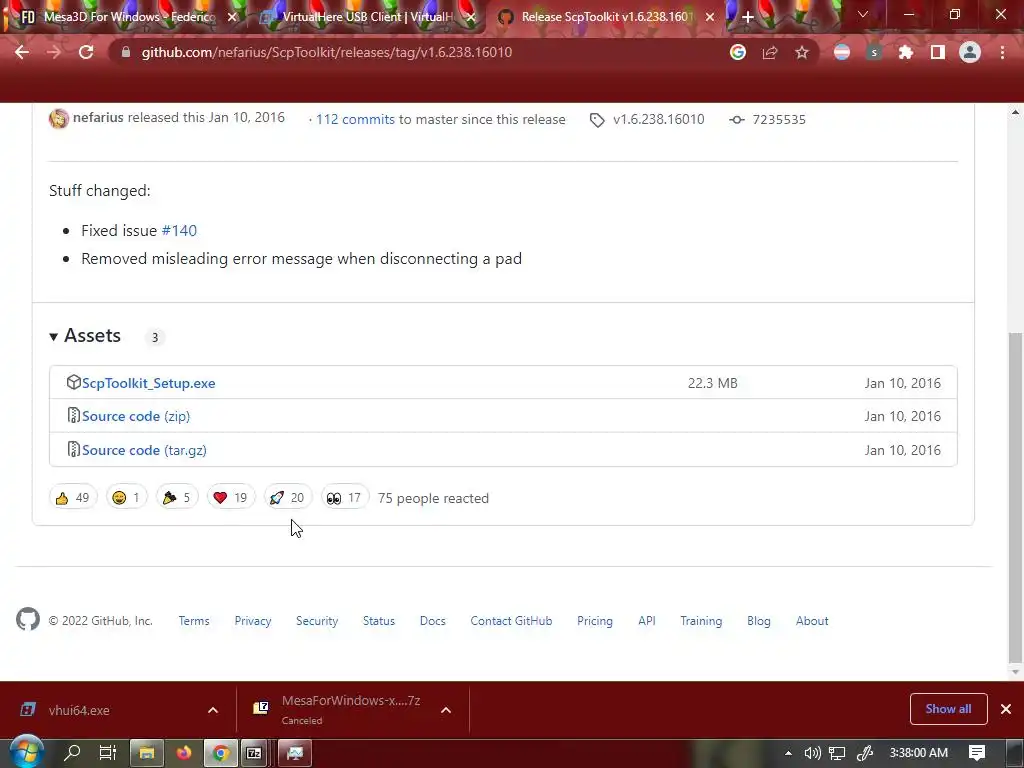
Task: Click the address bar URL field
Action: coord(418,52)
